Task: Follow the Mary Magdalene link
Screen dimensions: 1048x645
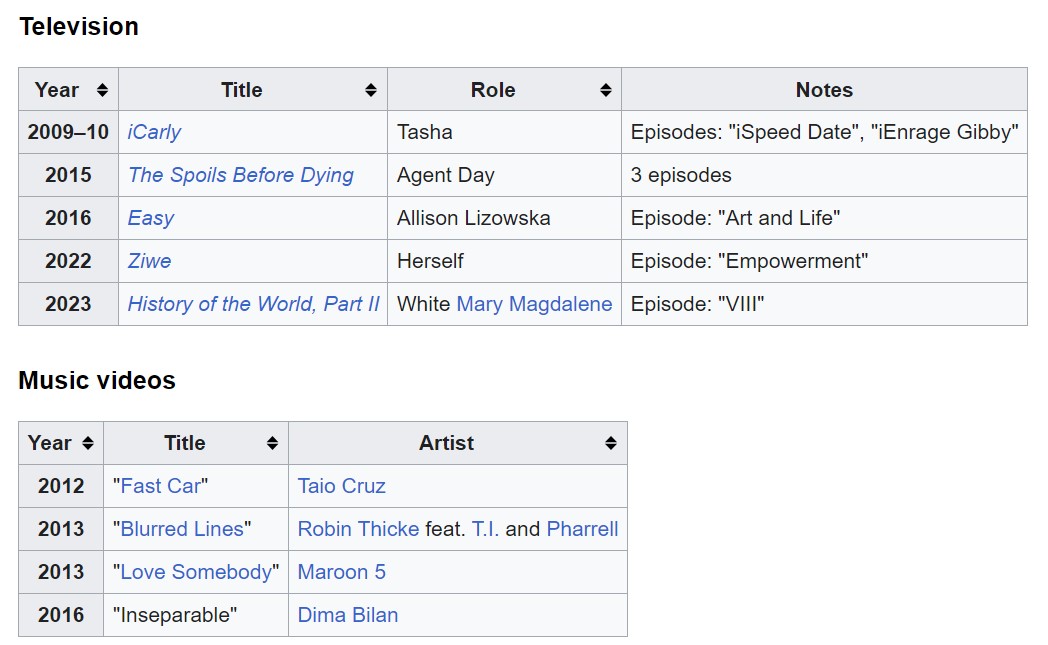Action: click(x=534, y=304)
